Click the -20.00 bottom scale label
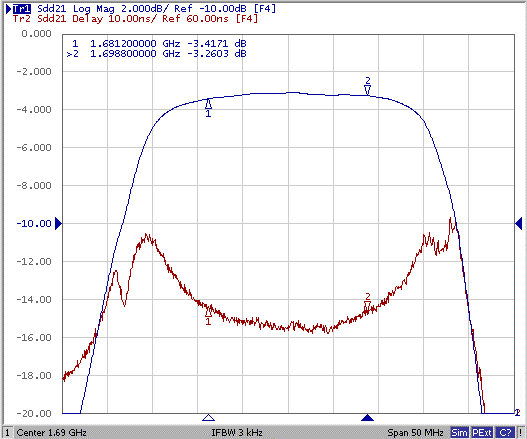Screen dimensions: 527x439 (34, 413)
